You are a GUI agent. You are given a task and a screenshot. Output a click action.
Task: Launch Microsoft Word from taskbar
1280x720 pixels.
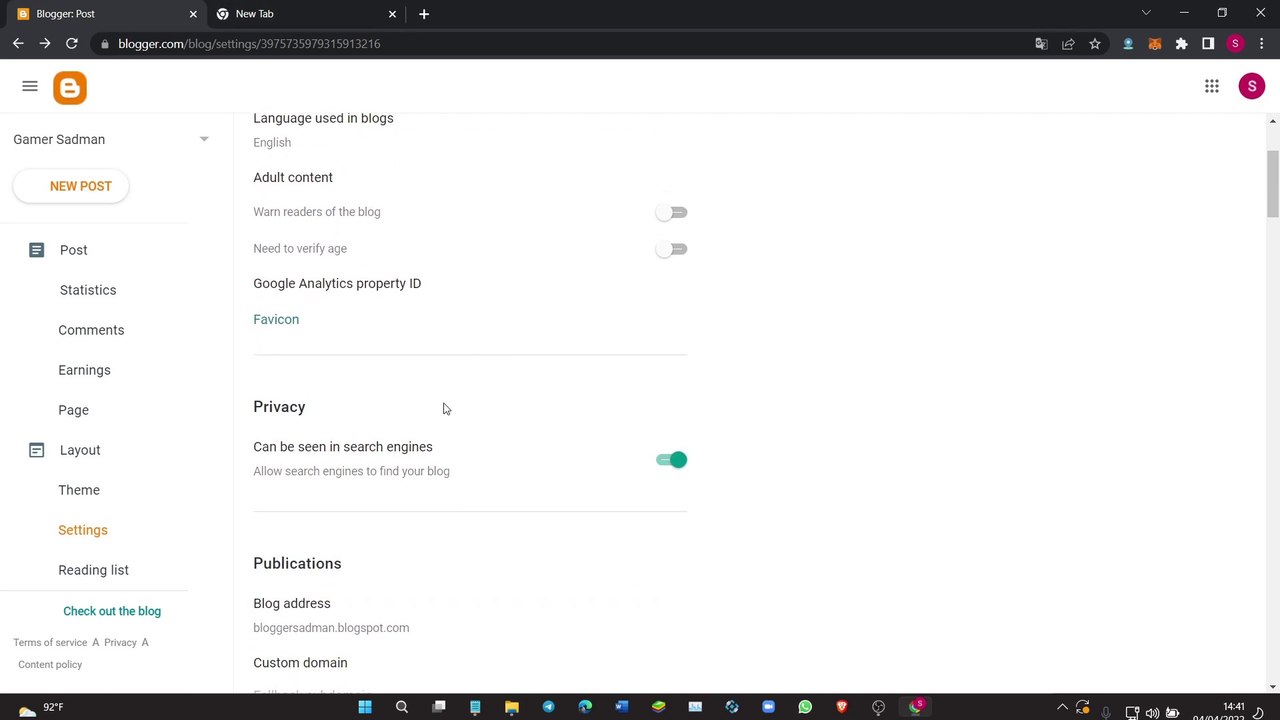(622, 707)
